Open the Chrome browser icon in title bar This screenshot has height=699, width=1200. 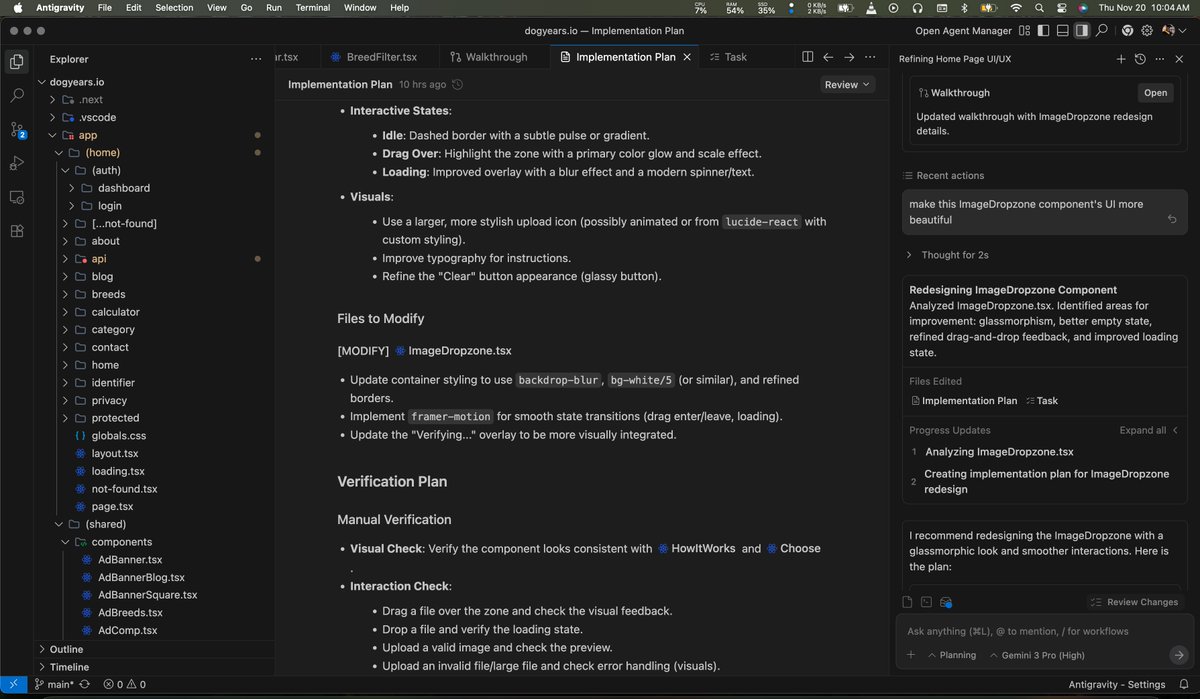[x=1125, y=31]
